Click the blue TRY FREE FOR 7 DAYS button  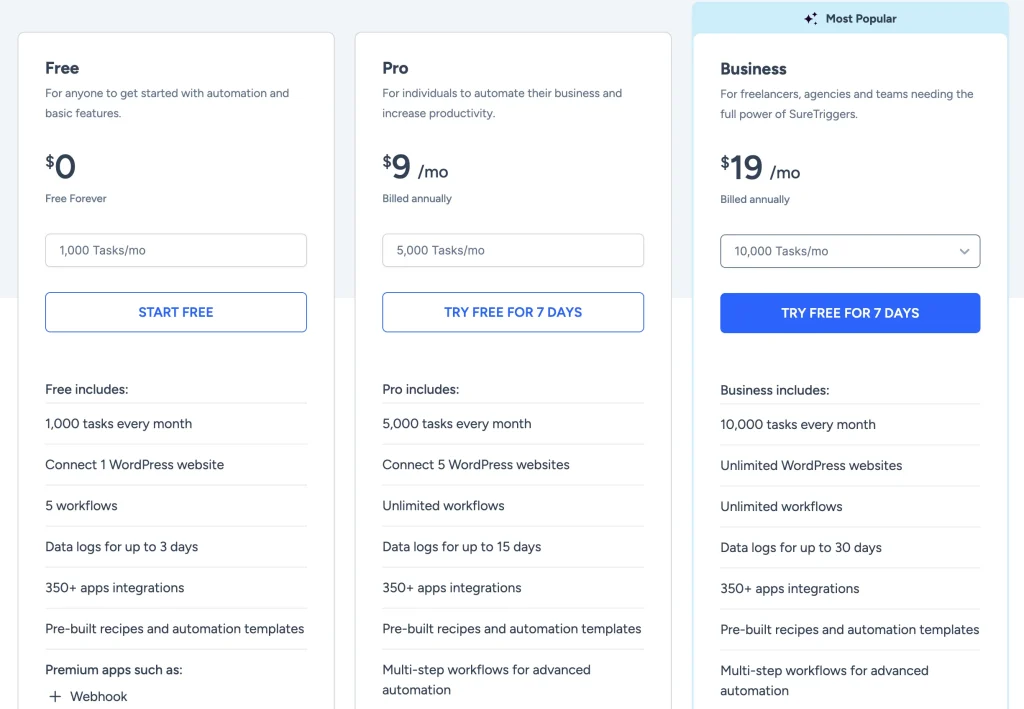[x=849, y=313]
